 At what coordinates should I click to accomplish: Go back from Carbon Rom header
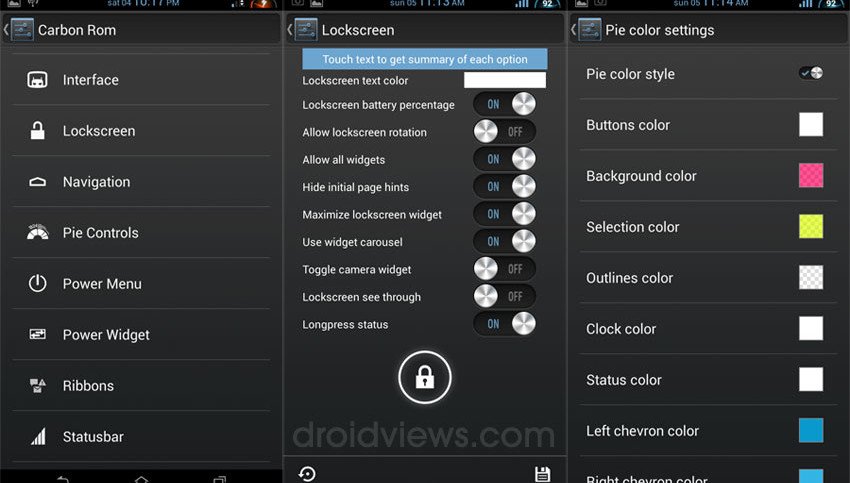point(7,30)
